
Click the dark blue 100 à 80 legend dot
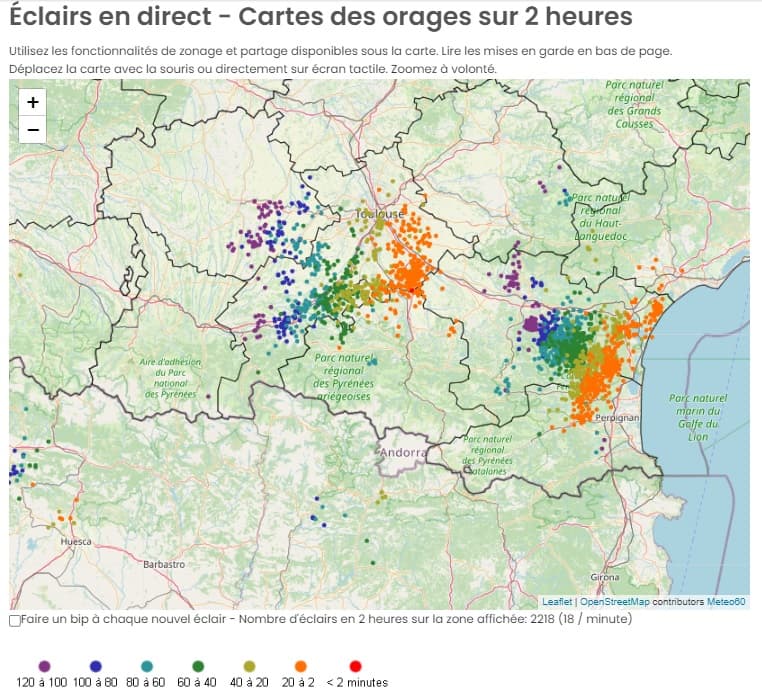96,666
